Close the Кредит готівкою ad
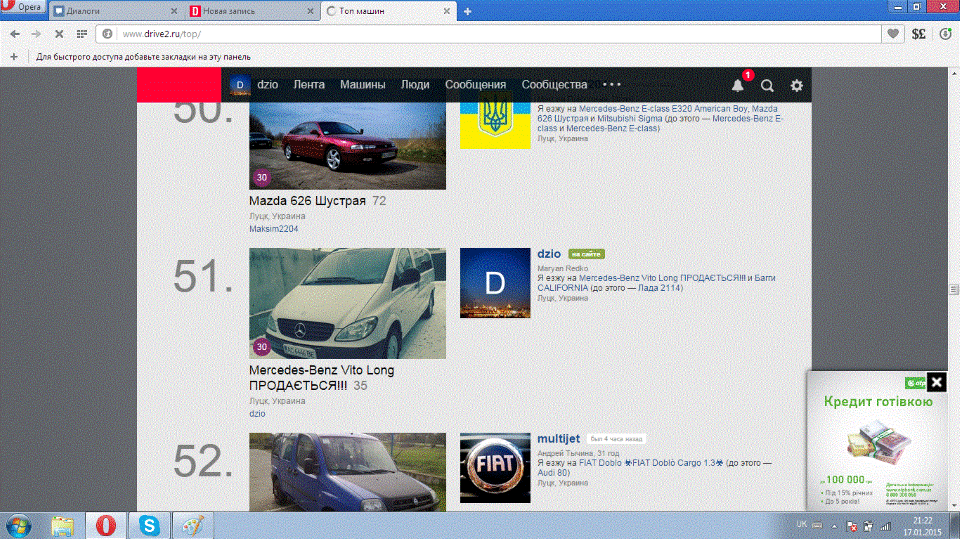Viewport: 960px width, 539px height. (x=937, y=382)
